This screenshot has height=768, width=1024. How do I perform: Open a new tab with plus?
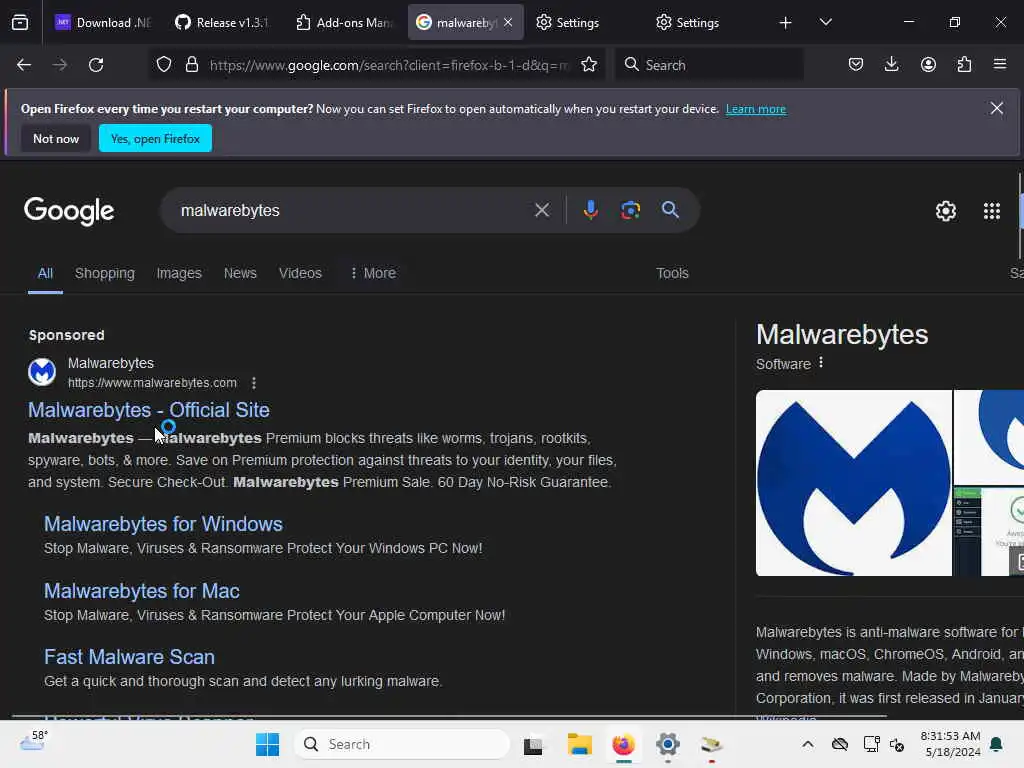(x=786, y=23)
